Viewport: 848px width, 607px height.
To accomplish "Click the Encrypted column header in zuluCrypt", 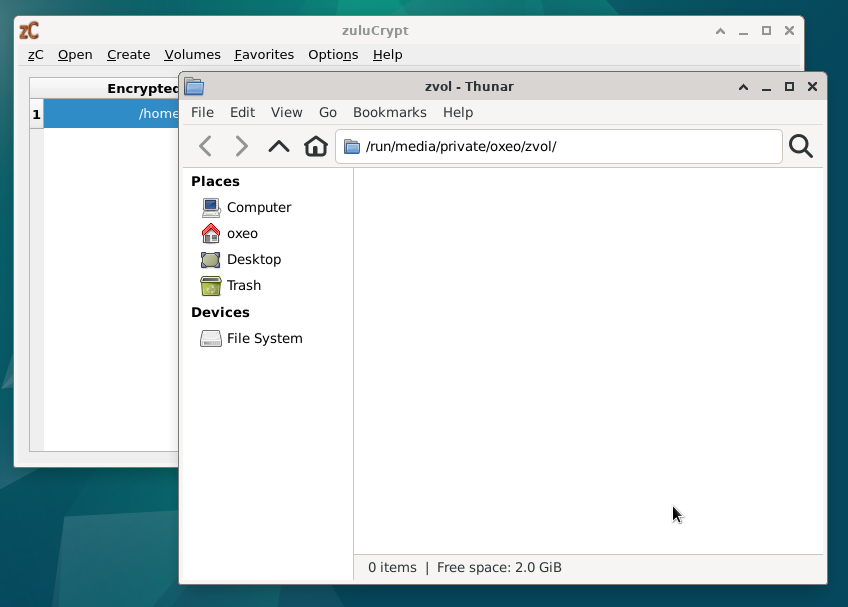I will pos(104,88).
